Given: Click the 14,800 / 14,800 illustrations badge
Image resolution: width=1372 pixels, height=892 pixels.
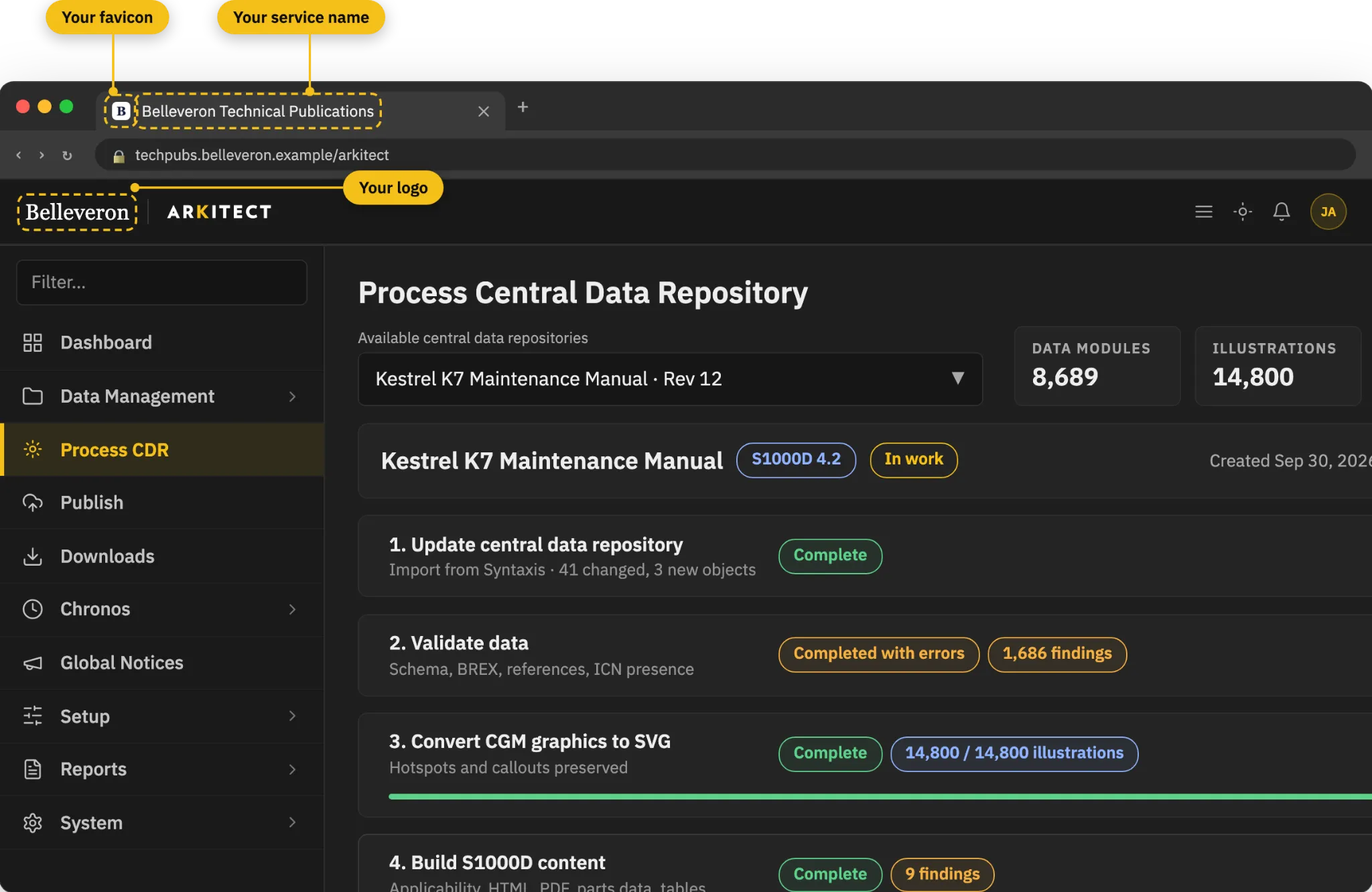Looking at the screenshot, I should tap(1014, 754).
